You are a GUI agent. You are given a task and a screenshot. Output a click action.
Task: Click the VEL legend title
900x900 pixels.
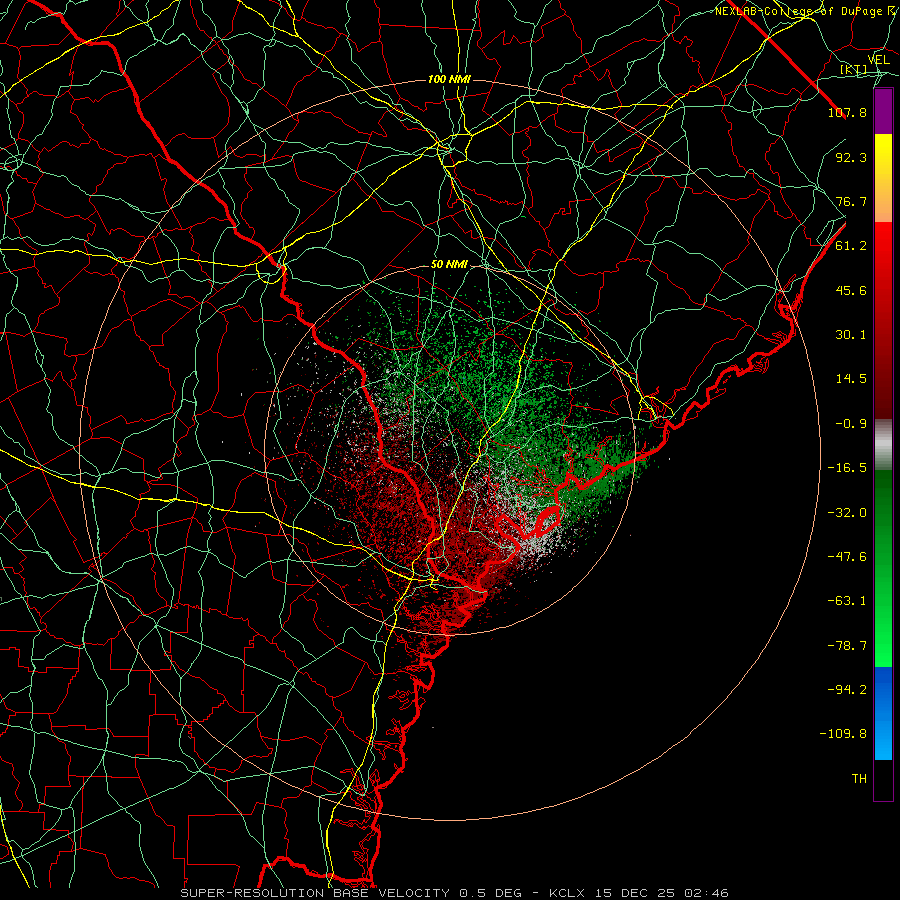coord(878,60)
